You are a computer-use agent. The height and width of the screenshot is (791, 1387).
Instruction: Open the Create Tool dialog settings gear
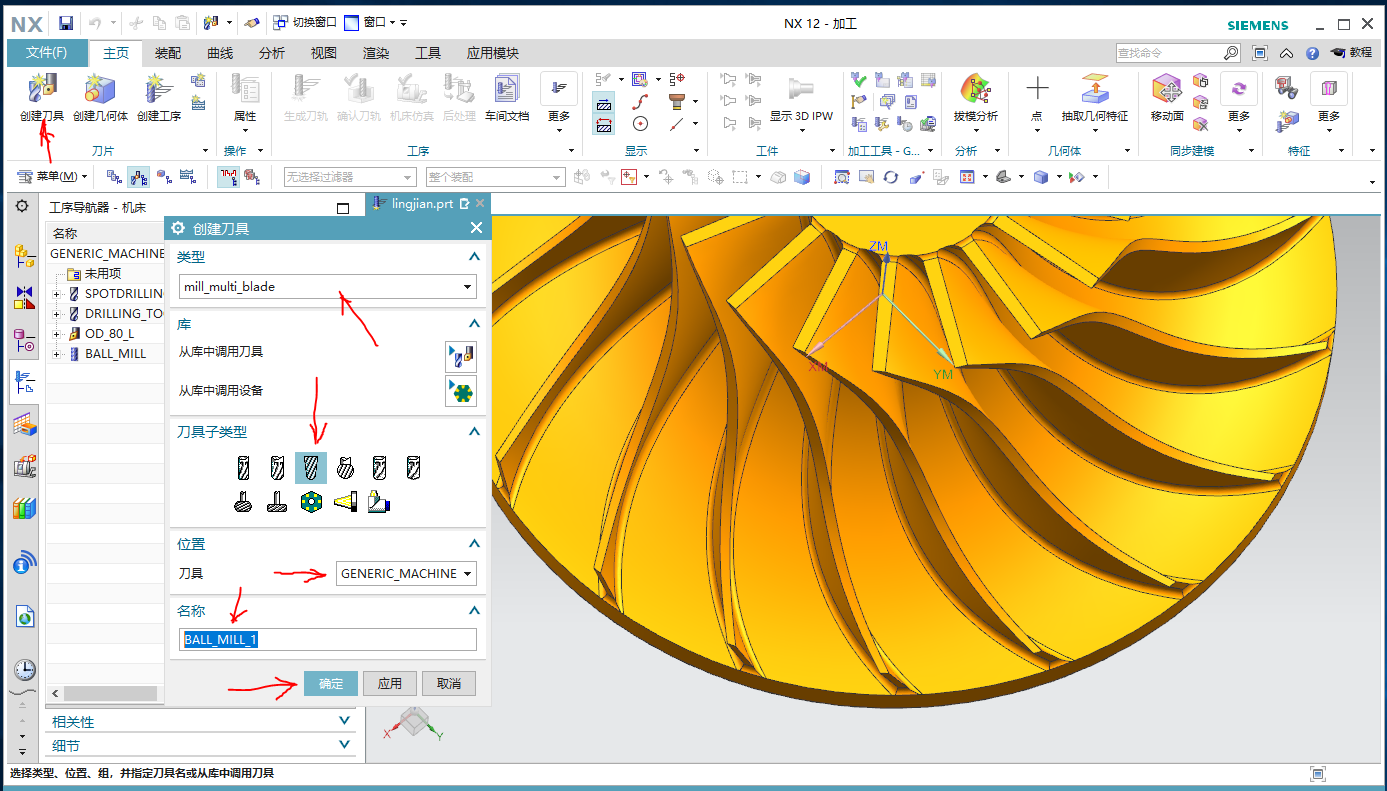click(179, 228)
